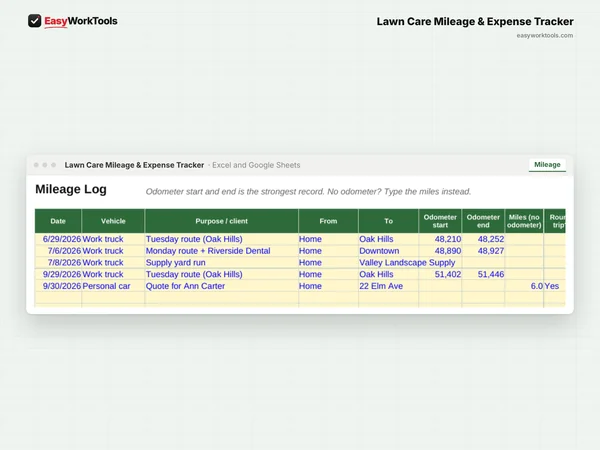Select the 6.0 miles cell
Viewport: 600px width, 450px height.
point(524,286)
